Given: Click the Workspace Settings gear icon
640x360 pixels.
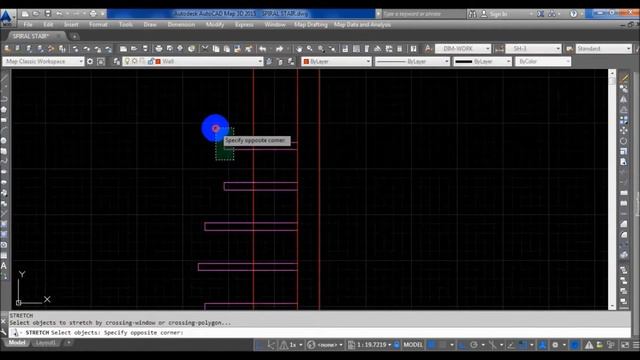Looking at the screenshot, I should click(x=90, y=61).
